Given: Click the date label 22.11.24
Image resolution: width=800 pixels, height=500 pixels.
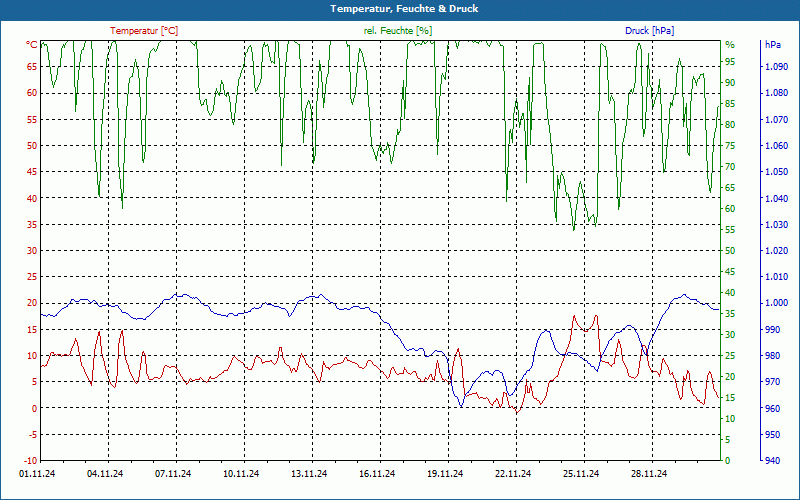Looking at the screenshot, I should pos(513,474).
